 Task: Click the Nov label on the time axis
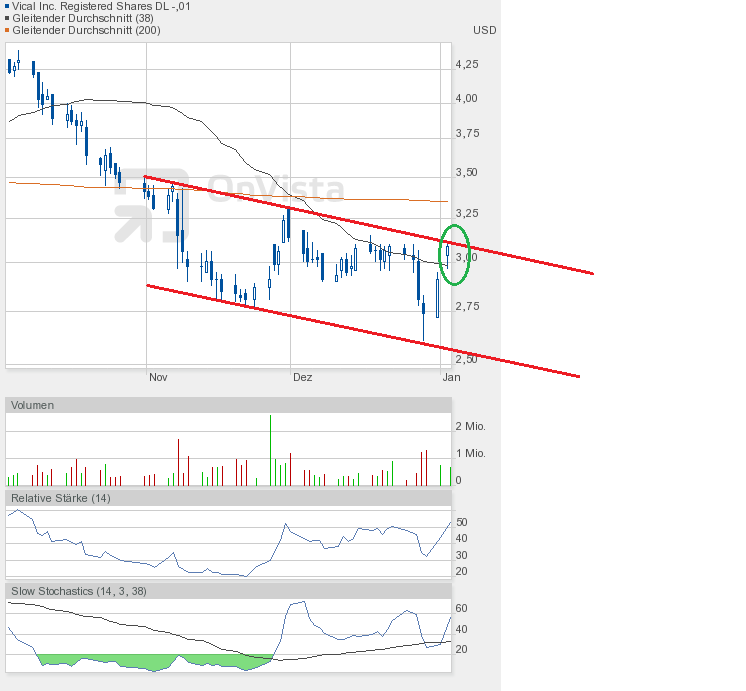click(x=157, y=377)
